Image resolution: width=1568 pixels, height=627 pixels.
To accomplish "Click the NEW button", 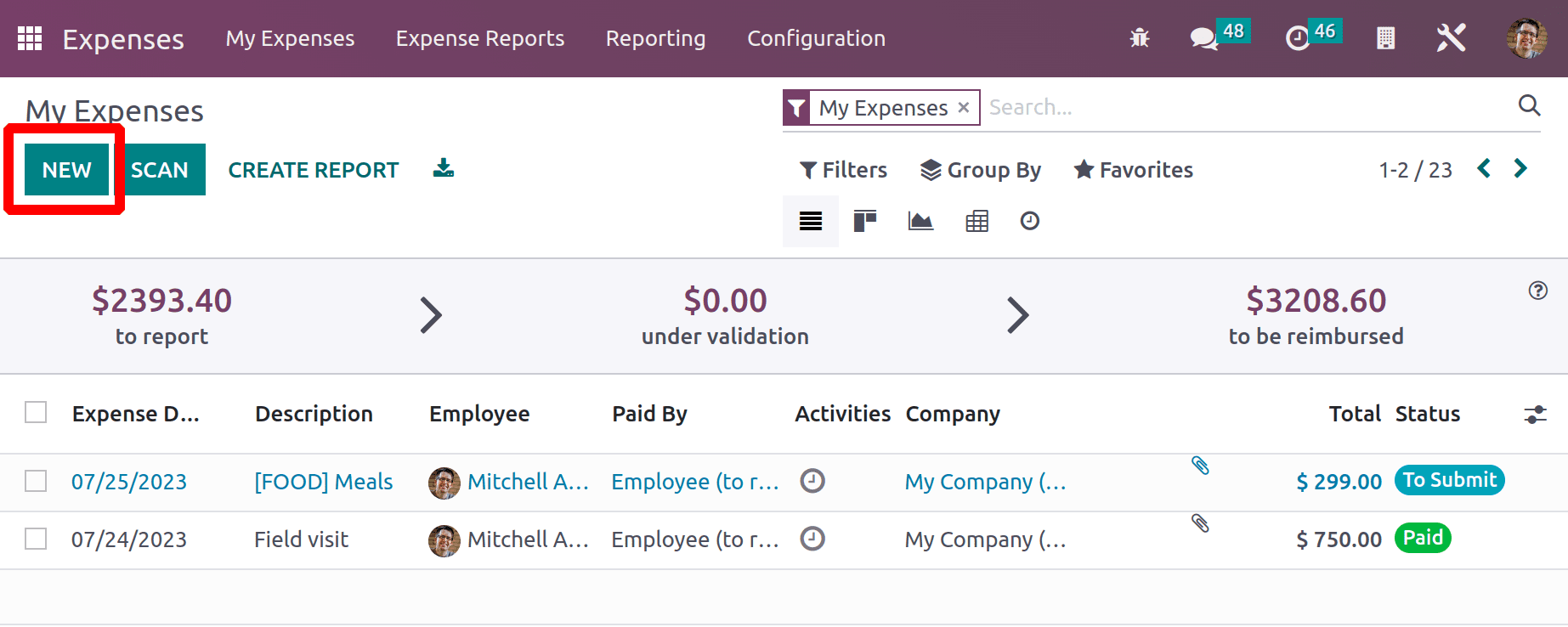I will (x=67, y=170).
